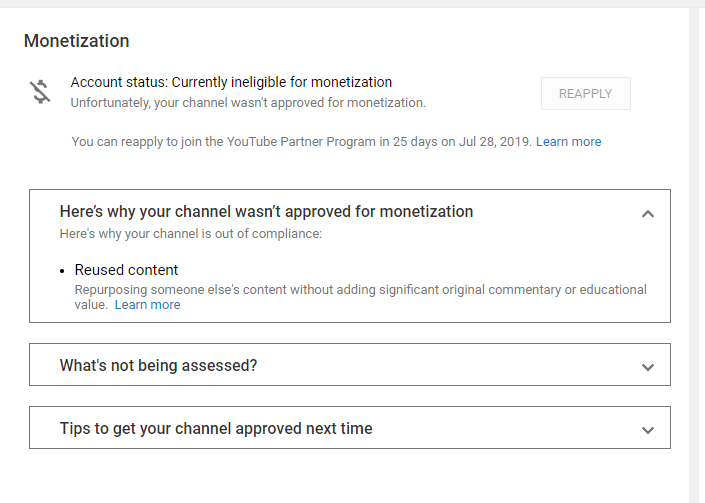Click the 'You can reapply to join' sentence
This screenshot has width=705, height=503.
click(x=302, y=142)
